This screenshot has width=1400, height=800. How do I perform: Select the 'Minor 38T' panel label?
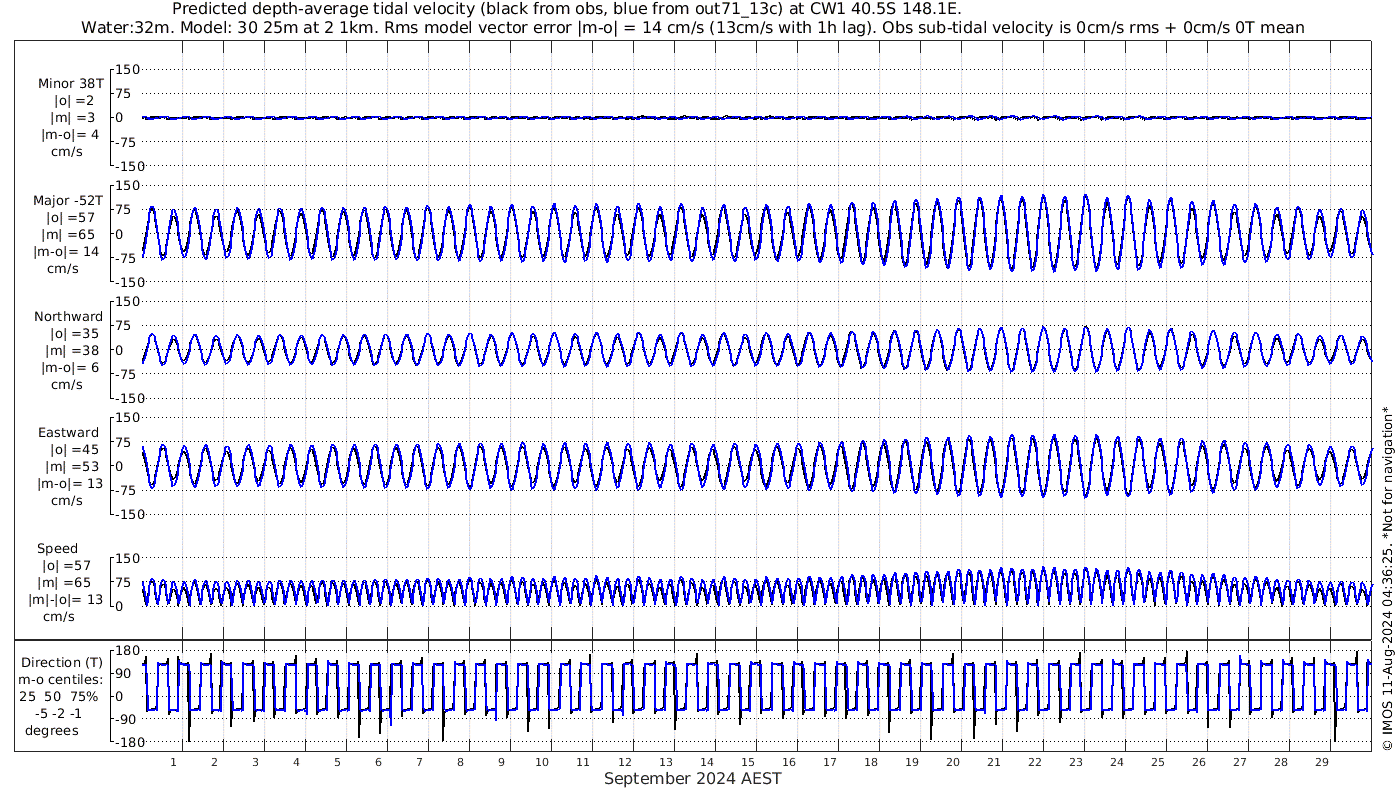70,84
